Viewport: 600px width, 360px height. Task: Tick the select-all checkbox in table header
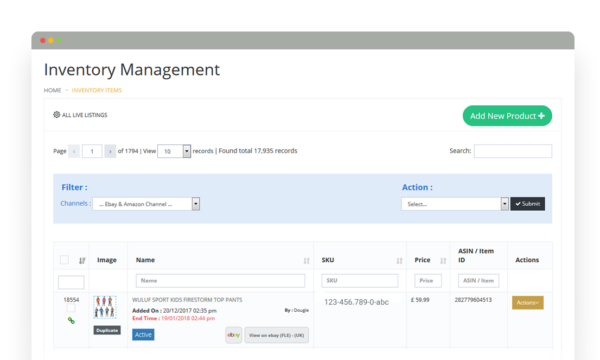click(64, 260)
